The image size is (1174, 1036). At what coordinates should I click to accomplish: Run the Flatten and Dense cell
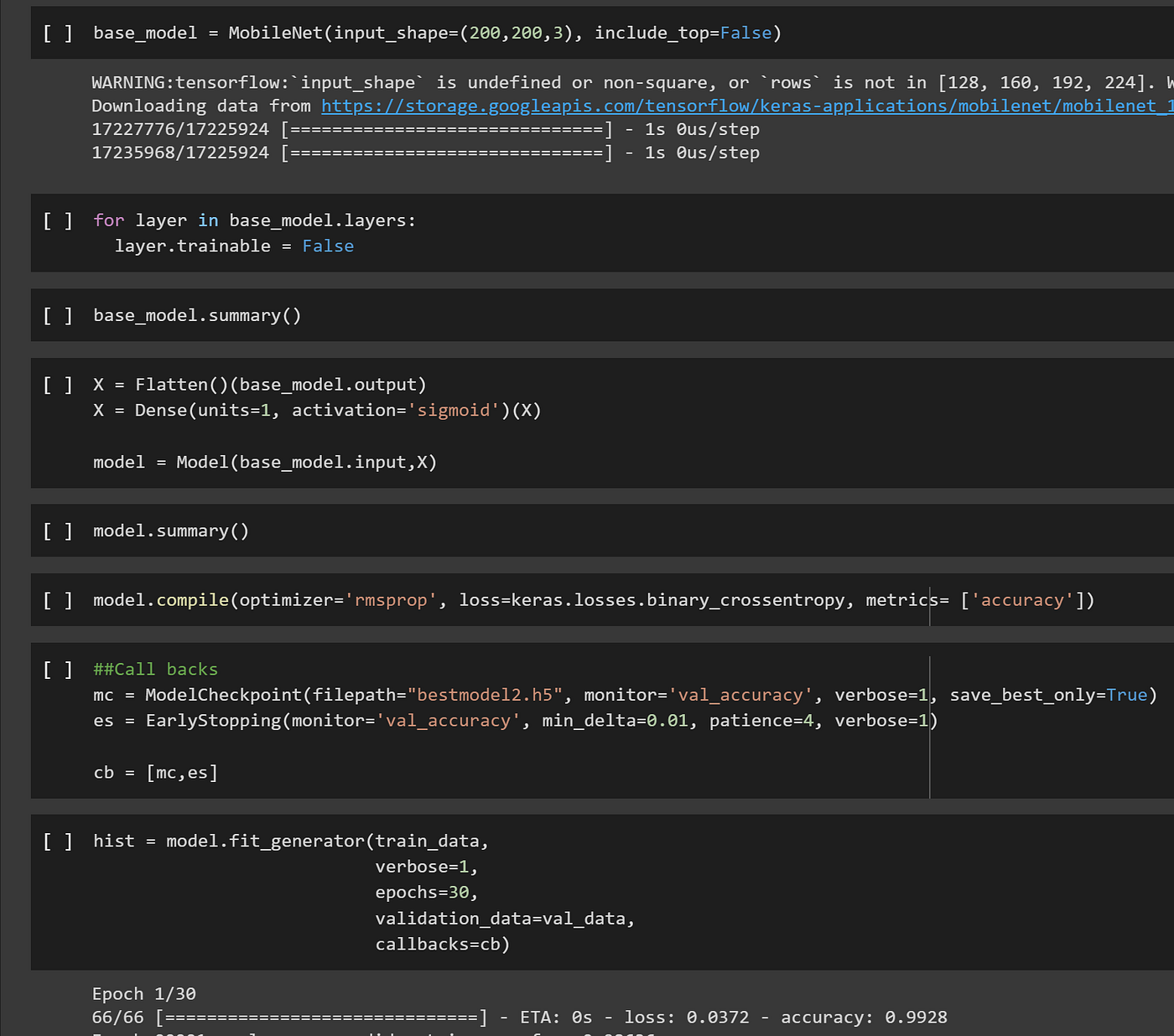58,386
